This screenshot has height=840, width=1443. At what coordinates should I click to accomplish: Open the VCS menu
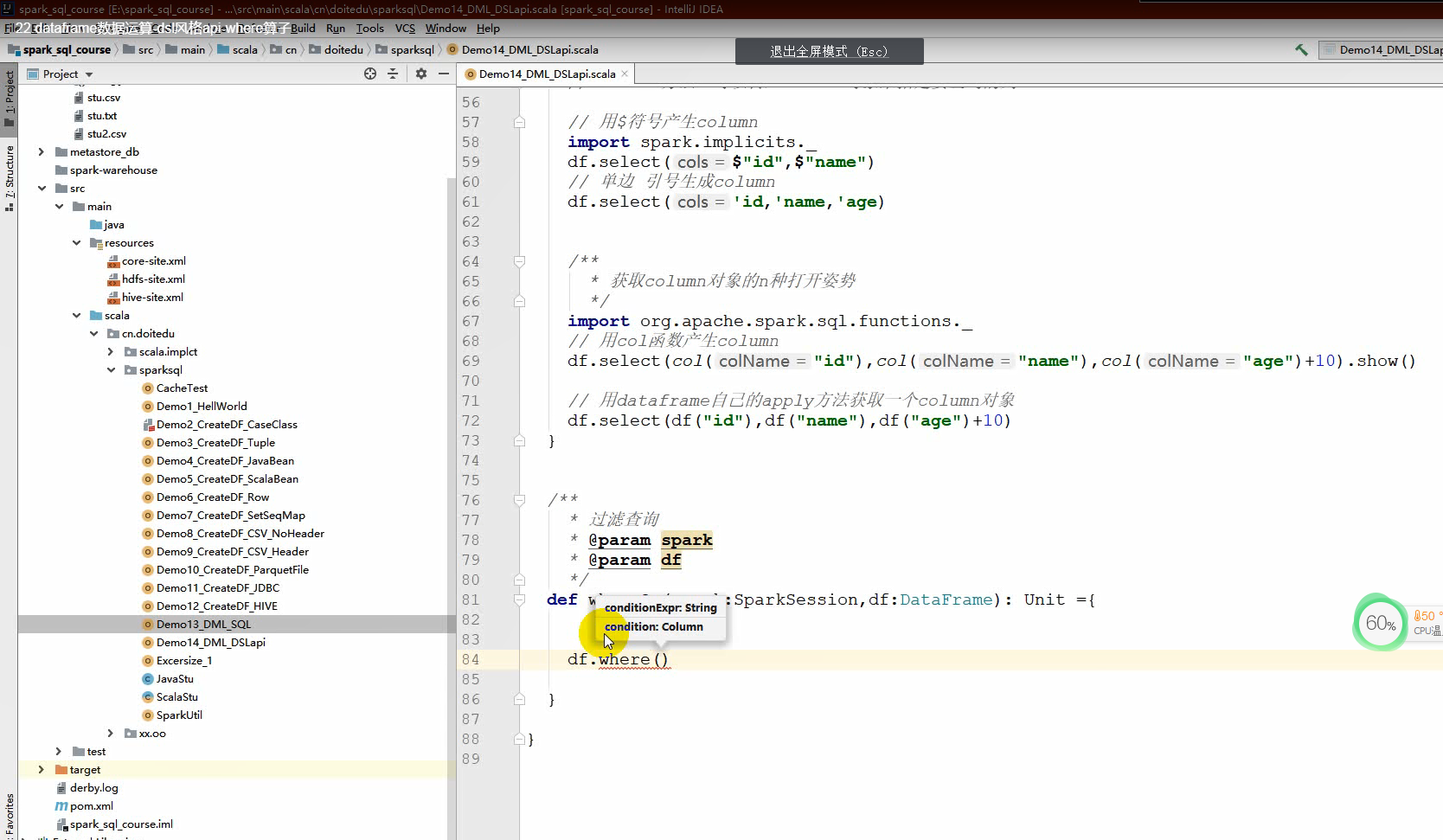pos(405,28)
